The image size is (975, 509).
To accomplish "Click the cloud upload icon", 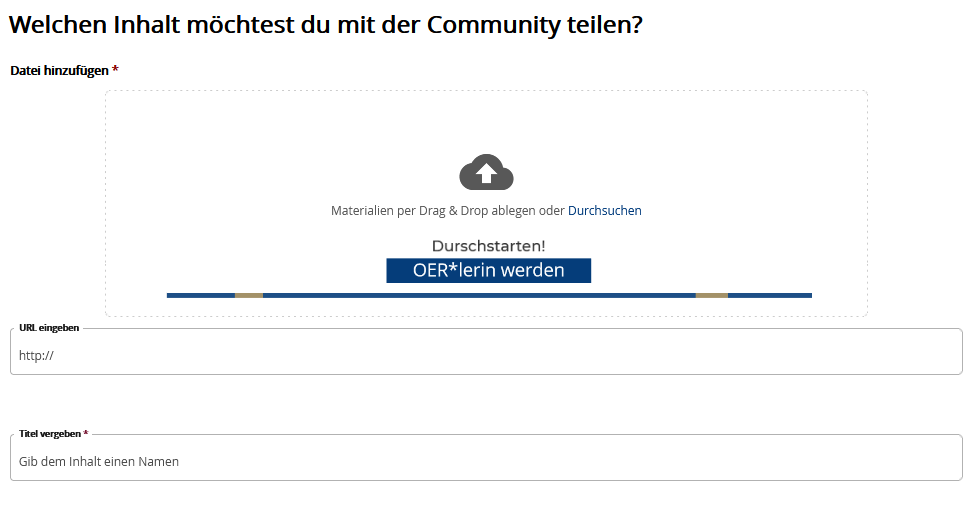I will click(486, 173).
